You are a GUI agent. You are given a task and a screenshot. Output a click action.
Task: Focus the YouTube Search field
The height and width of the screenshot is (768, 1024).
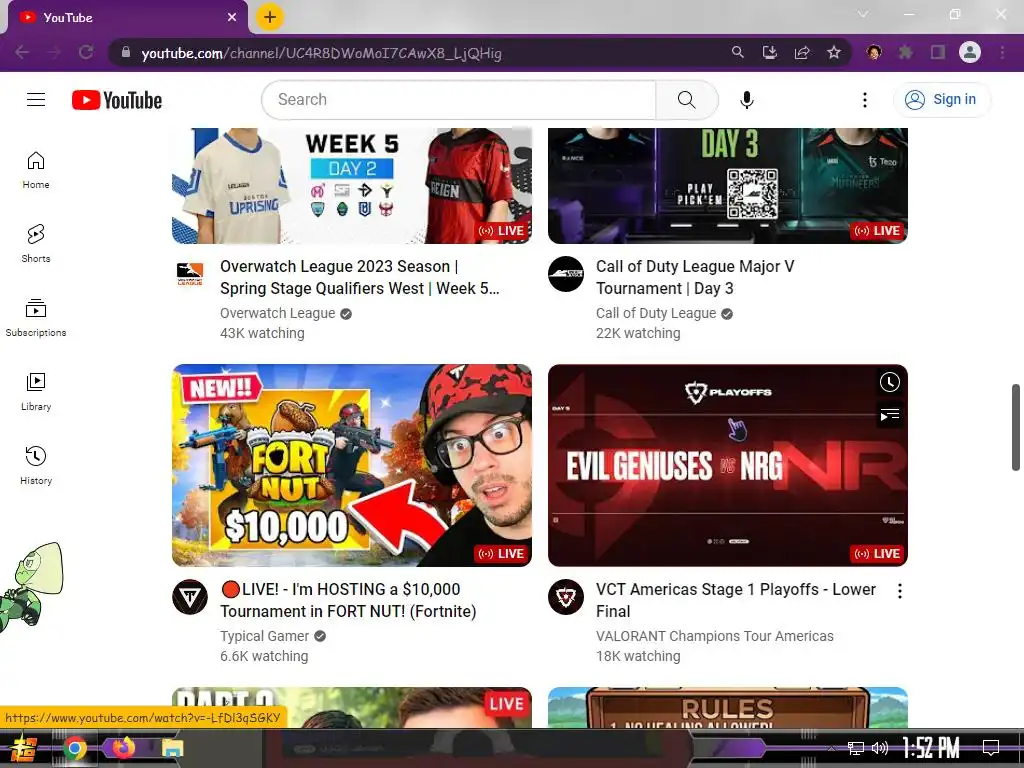pos(459,100)
